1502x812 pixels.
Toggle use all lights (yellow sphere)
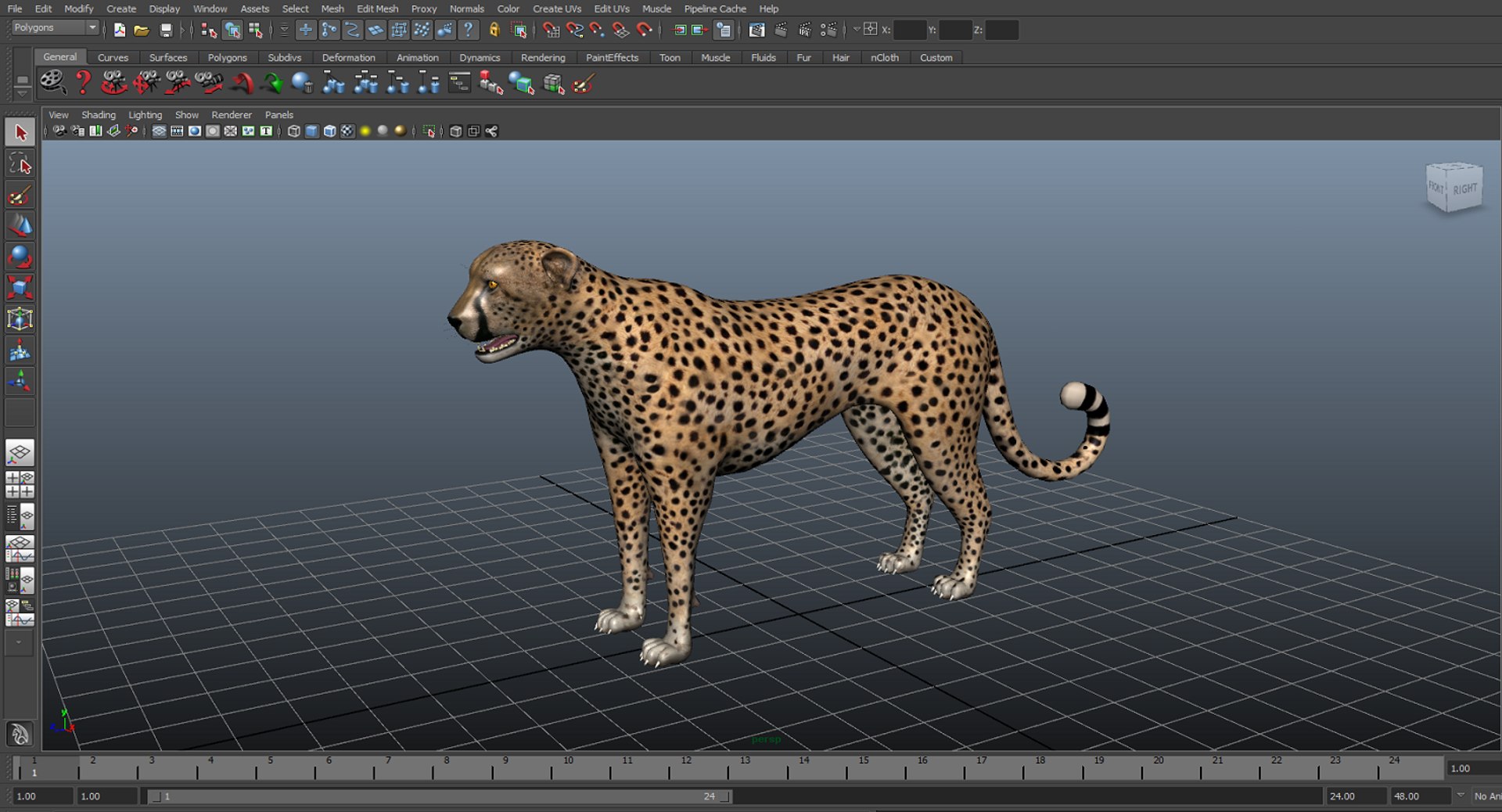365,131
